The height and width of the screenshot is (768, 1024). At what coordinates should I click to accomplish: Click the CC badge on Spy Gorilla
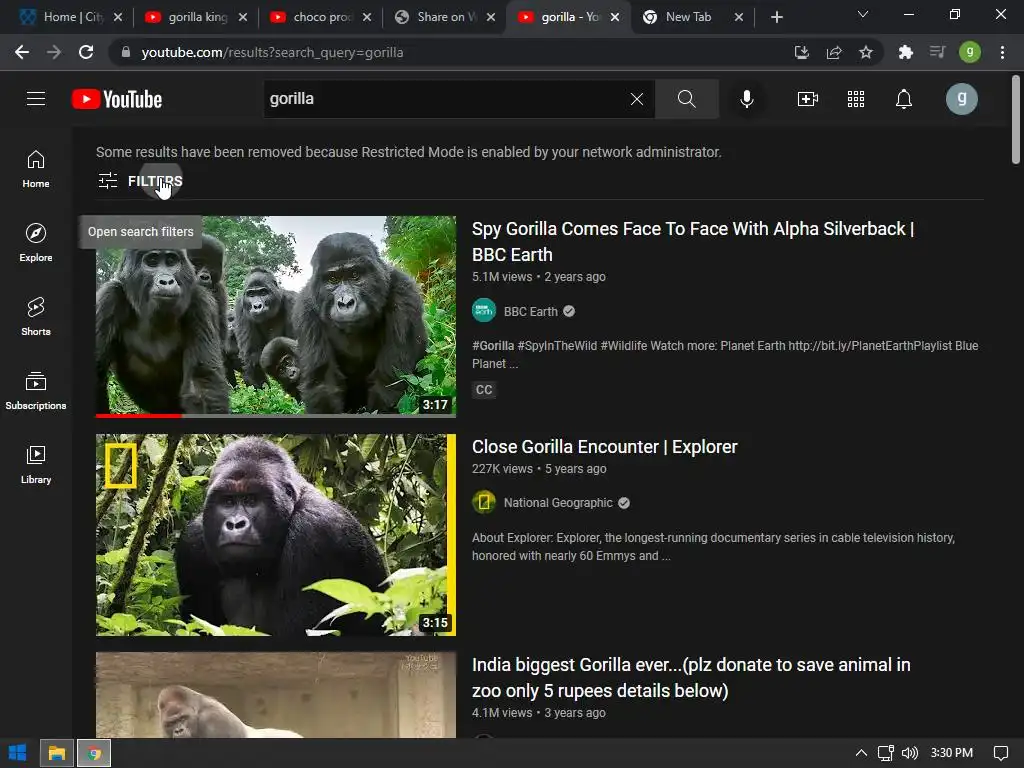(484, 390)
